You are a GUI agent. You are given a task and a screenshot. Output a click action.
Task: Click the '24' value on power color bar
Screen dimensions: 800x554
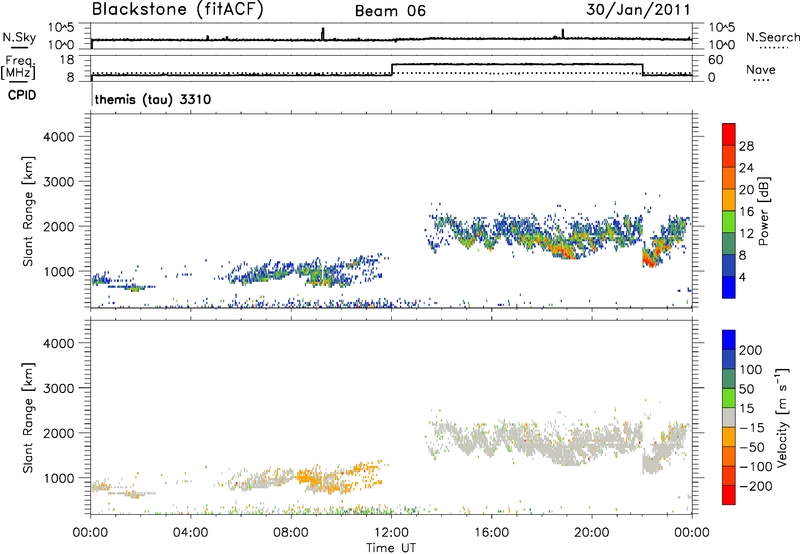pos(746,168)
